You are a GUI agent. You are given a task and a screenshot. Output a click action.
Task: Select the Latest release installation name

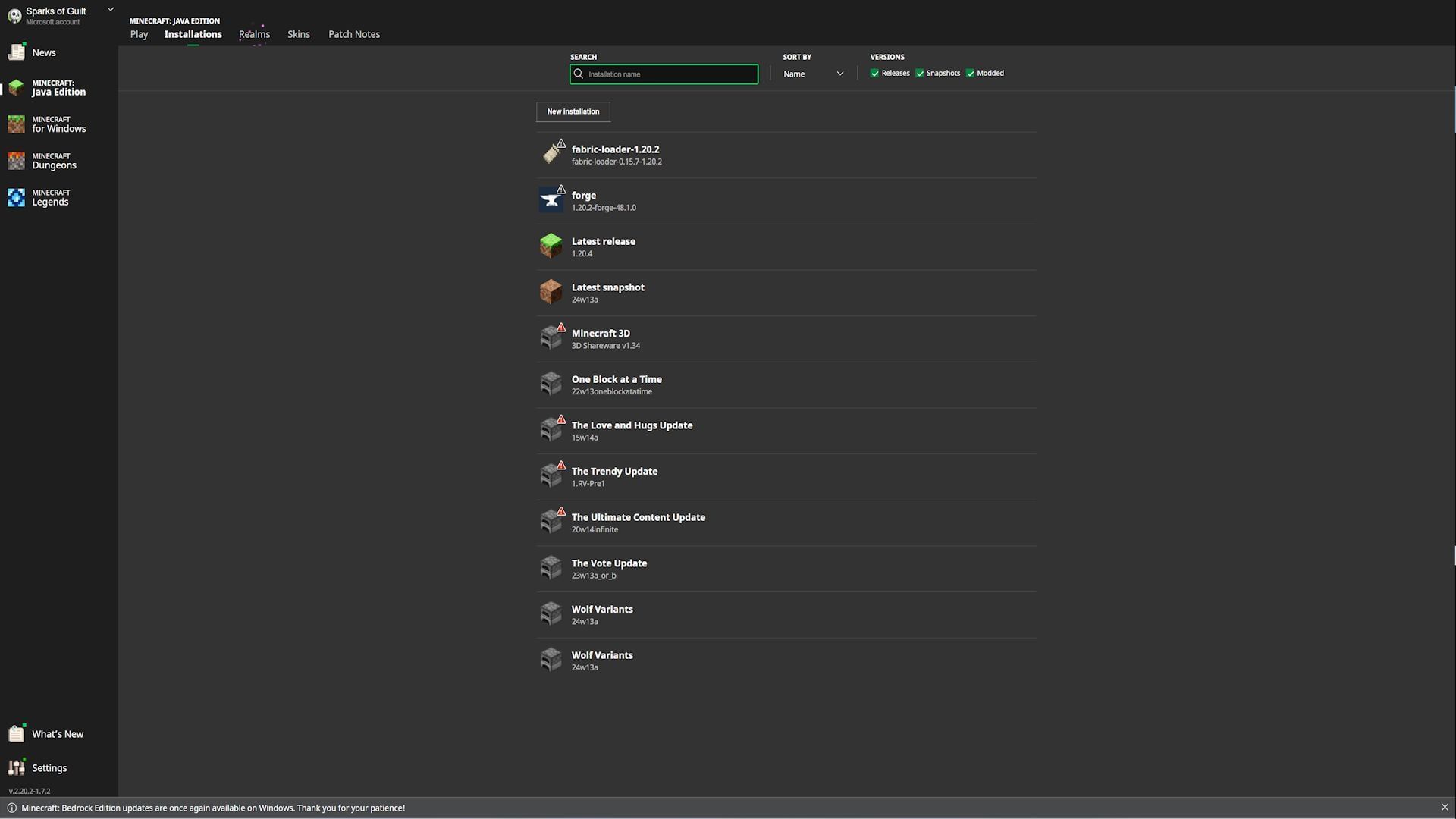tap(604, 241)
